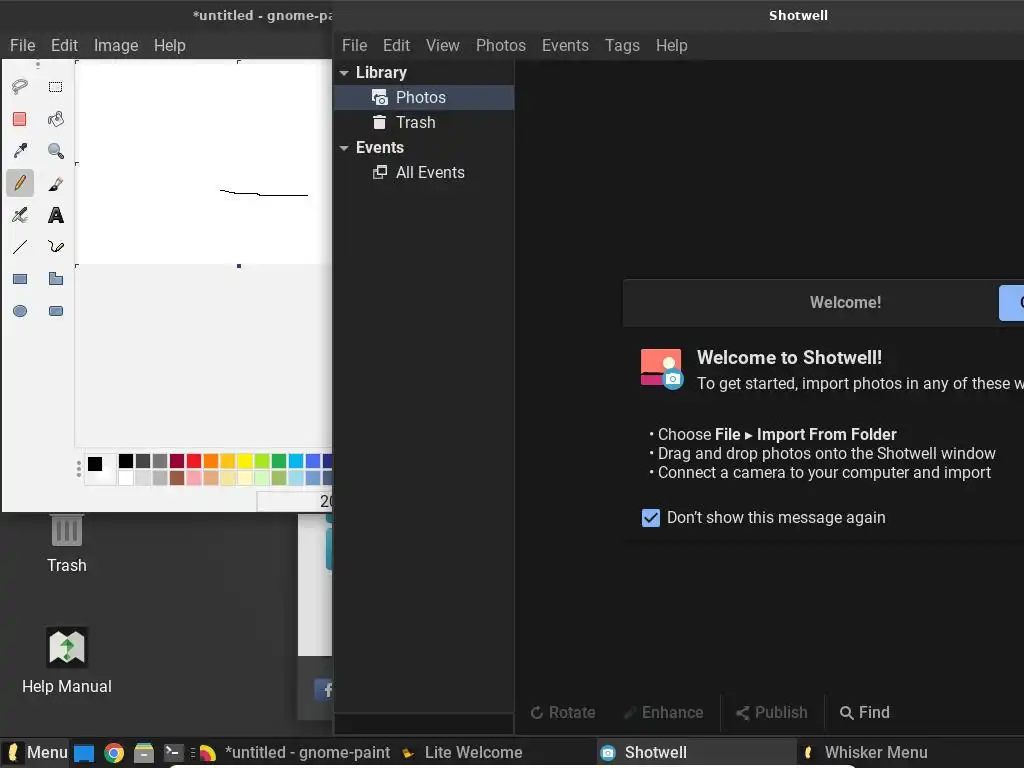
Task: Open gnome-paint File menu
Action: pyautogui.click(x=22, y=45)
